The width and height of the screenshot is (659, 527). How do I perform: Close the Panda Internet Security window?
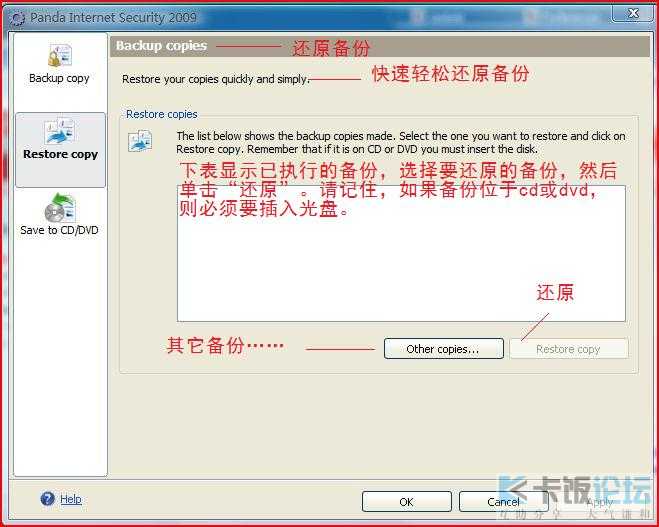(x=632, y=13)
